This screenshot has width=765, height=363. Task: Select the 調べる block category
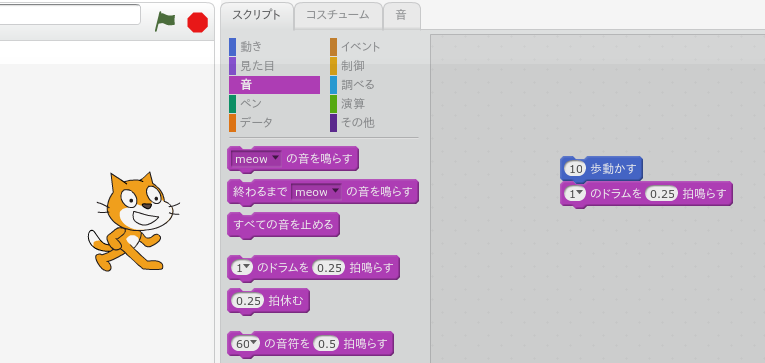[x=358, y=85]
